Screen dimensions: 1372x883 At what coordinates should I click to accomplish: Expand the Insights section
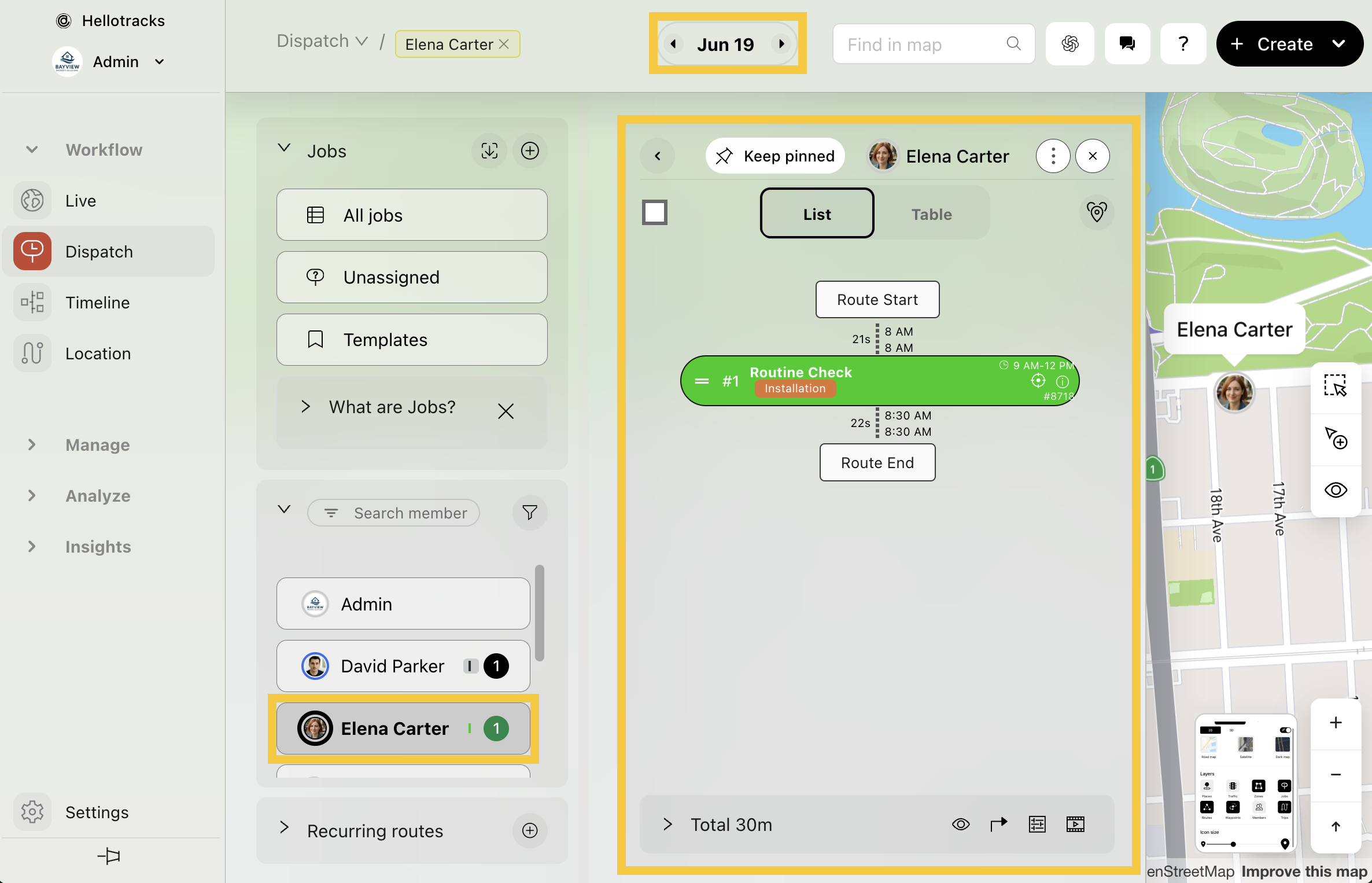tap(32, 547)
